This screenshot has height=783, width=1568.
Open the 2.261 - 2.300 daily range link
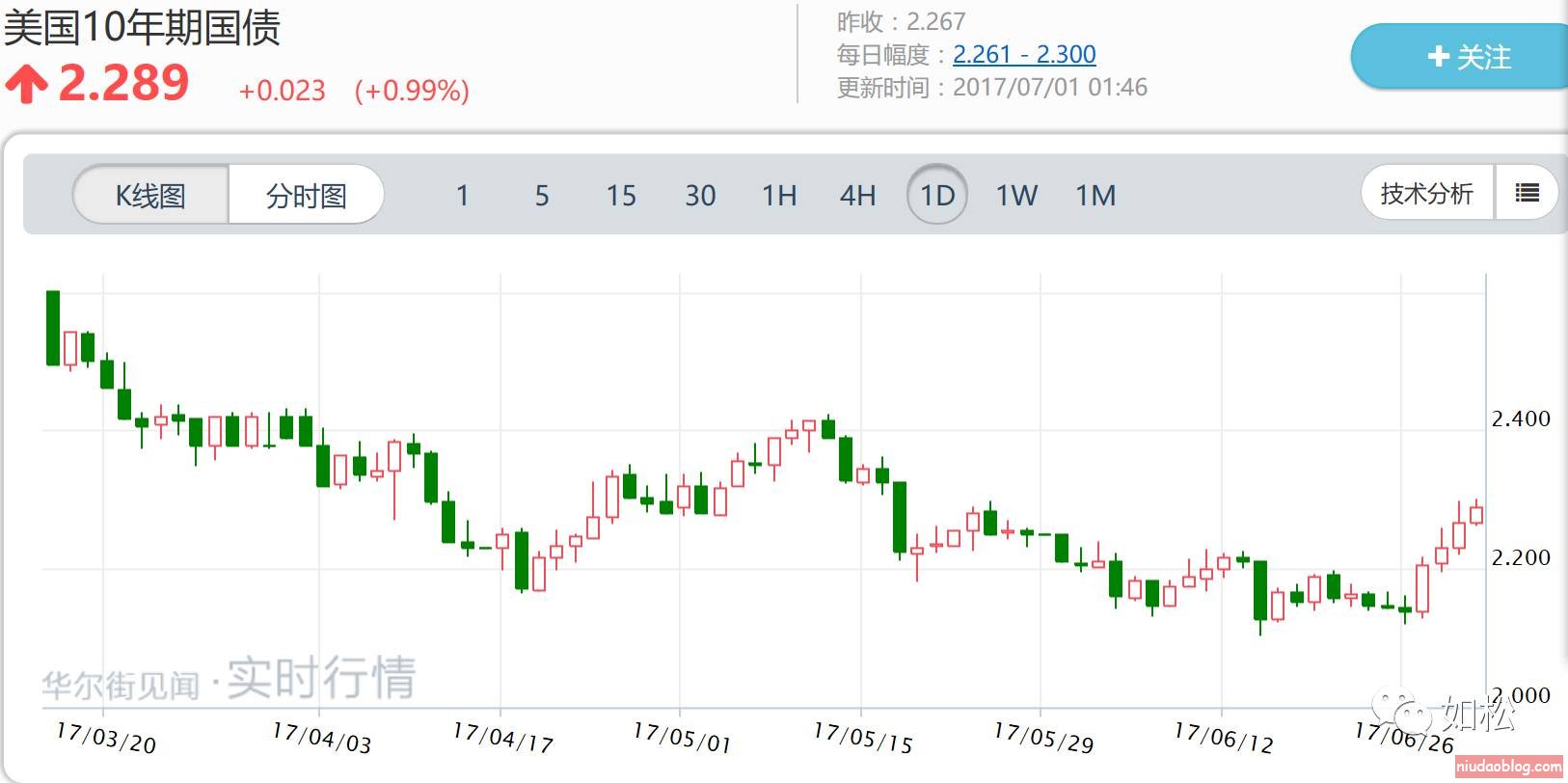[x=1024, y=55]
